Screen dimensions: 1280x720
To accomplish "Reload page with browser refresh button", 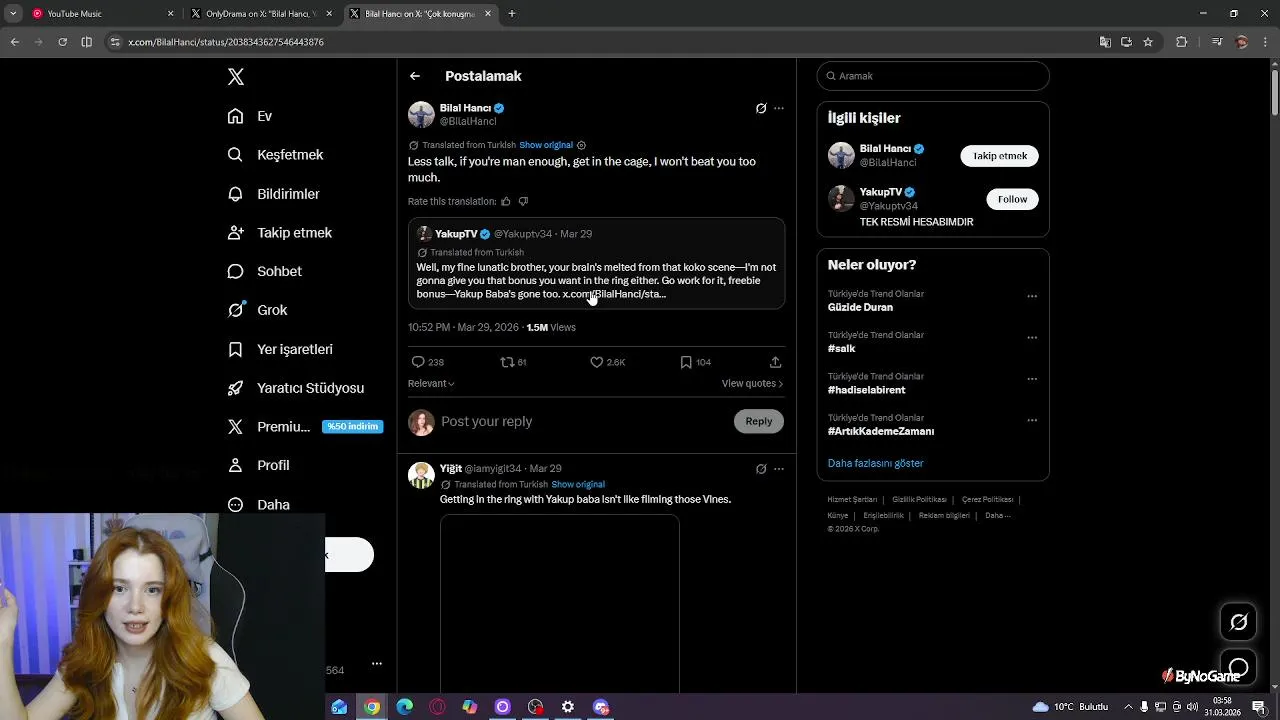I will pos(62,42).
